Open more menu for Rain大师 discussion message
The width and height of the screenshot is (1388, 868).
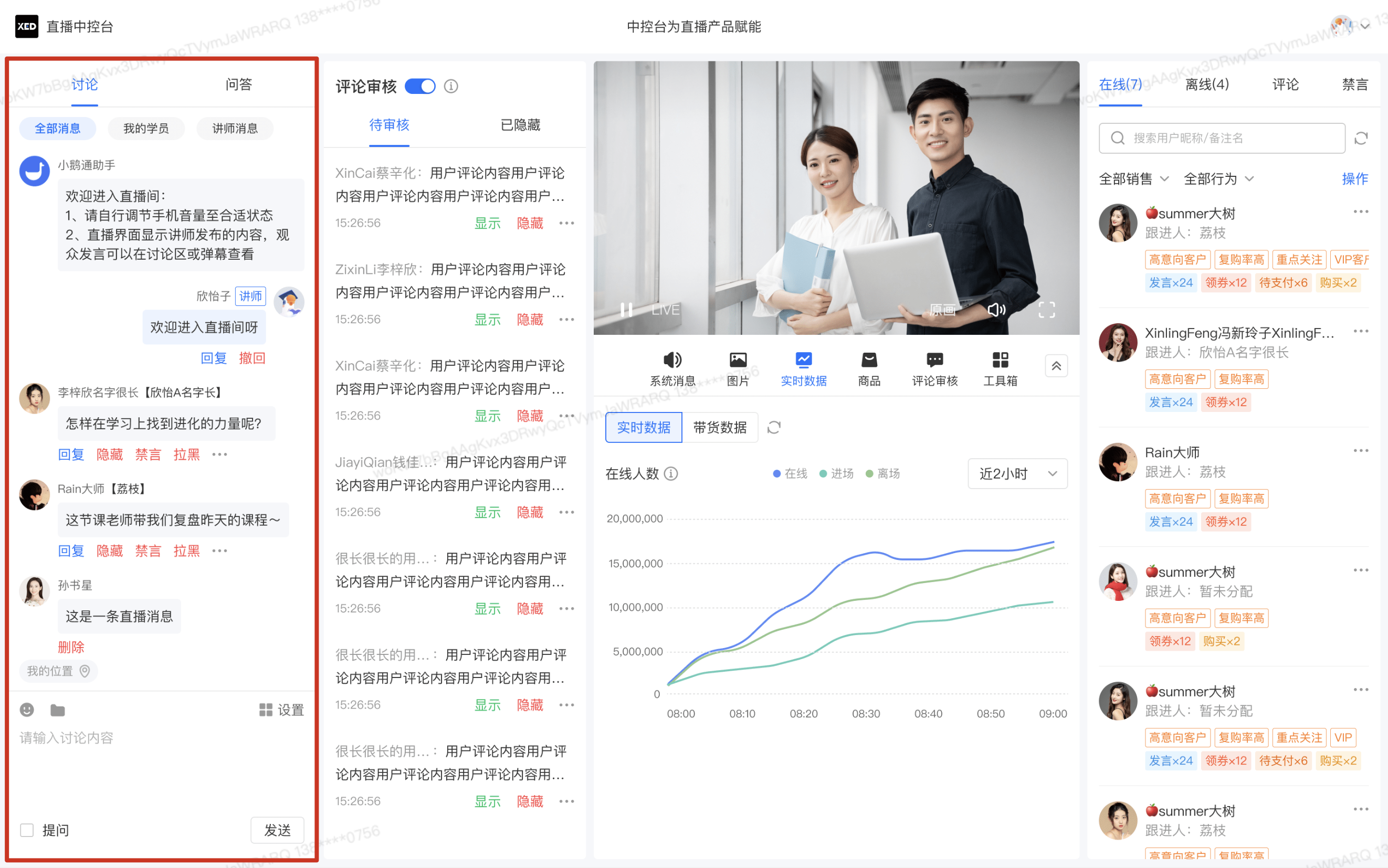[x=219, y=551]
